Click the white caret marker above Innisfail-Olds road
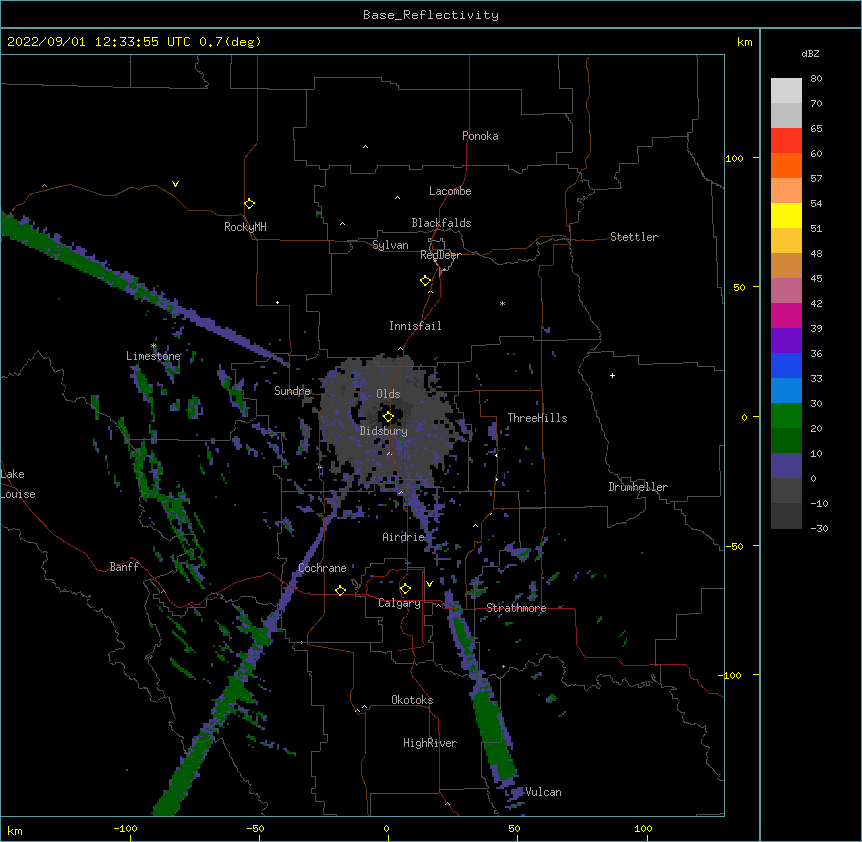Viewport: 862px width, 842px height. coord(400,348)
